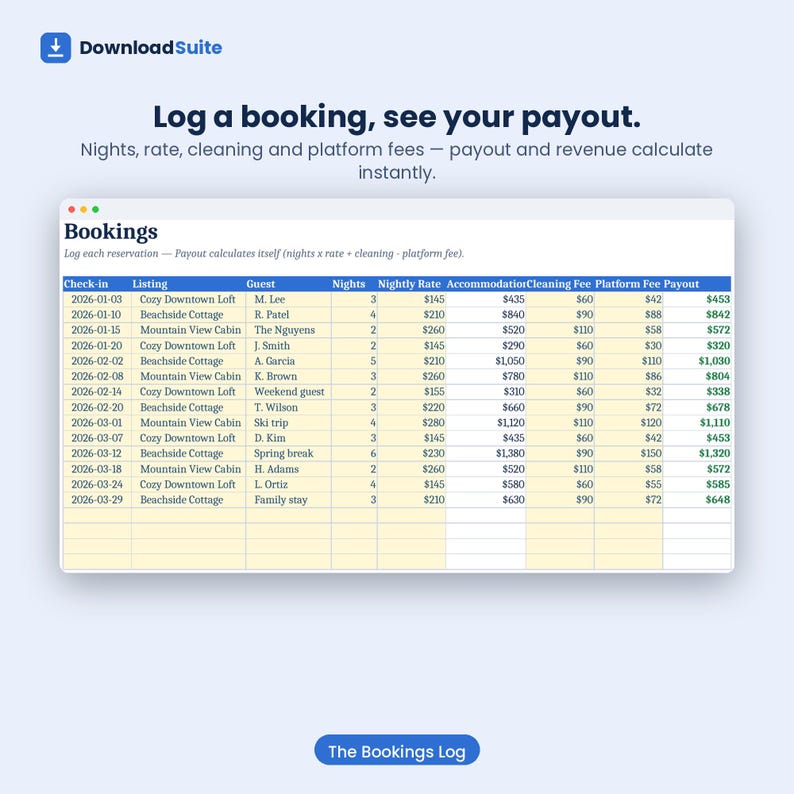Select guest cell M. Lee
The height and width of the screenshot is (794, 794).
tap(288, 299)
